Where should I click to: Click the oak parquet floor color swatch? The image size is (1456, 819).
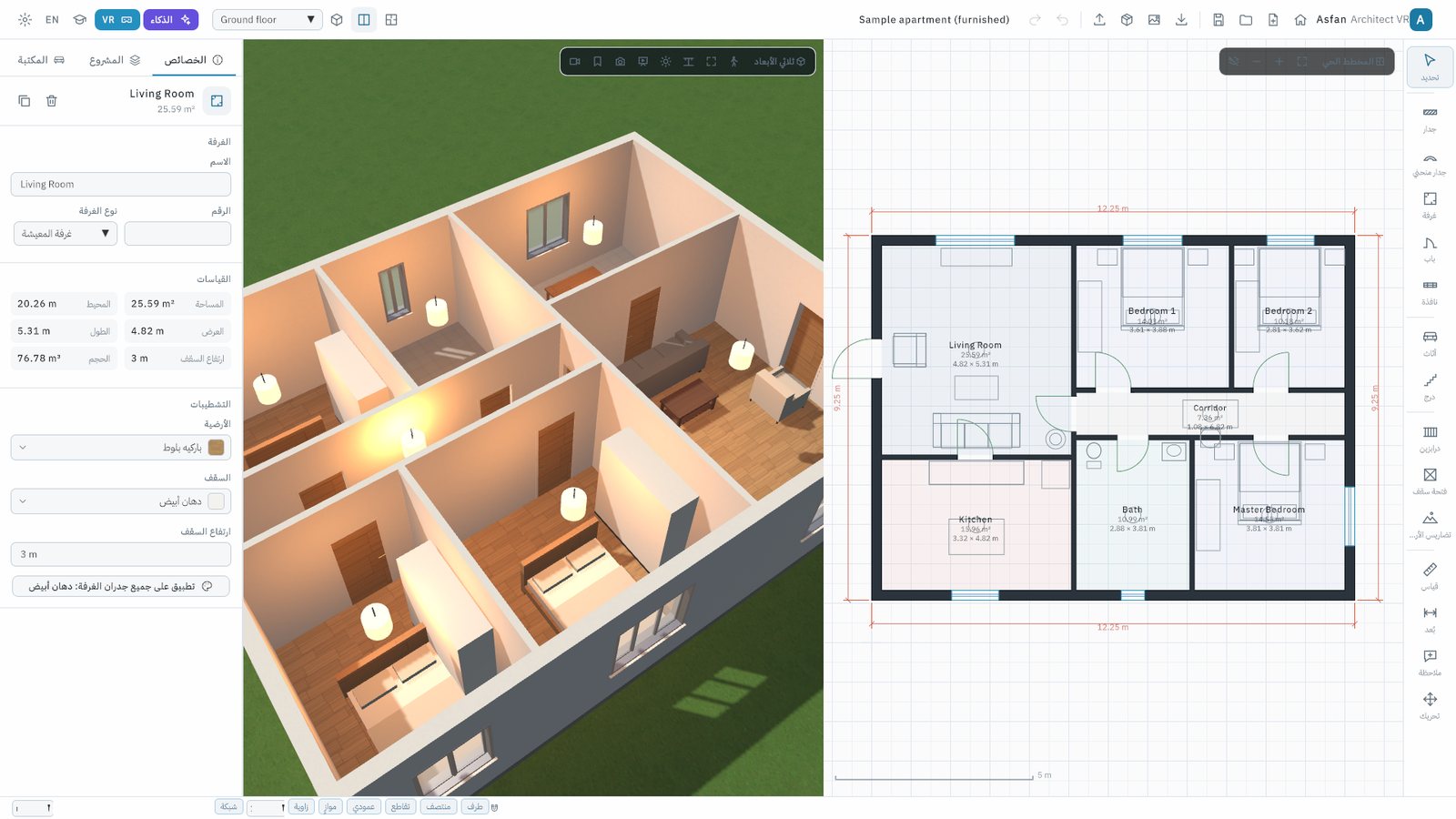217,448
